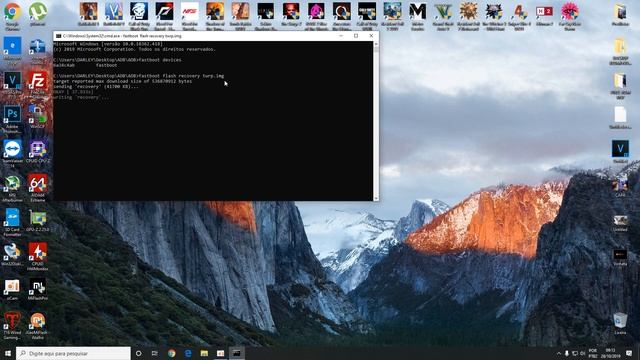Image resolution: width=640 pixels, height=360 pixels.
Task: Open the network tray icon
Action: pos(575,353)
